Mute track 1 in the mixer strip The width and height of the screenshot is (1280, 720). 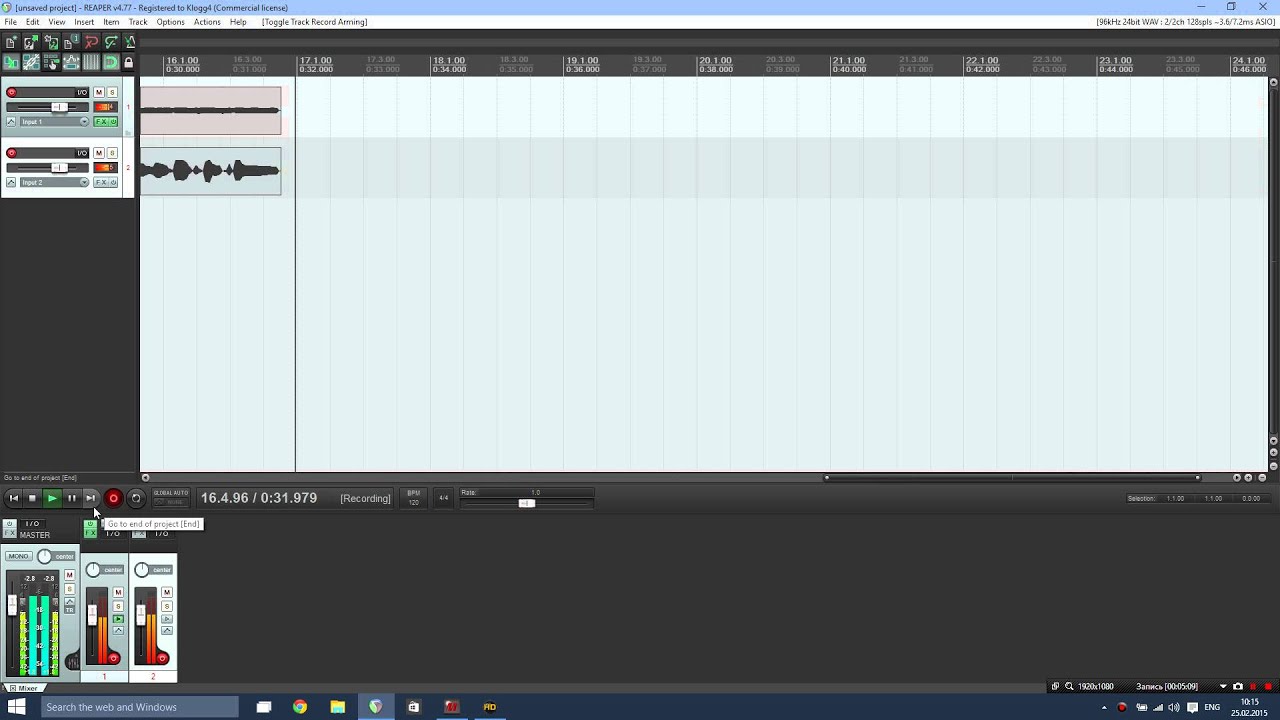coord(118,592)
